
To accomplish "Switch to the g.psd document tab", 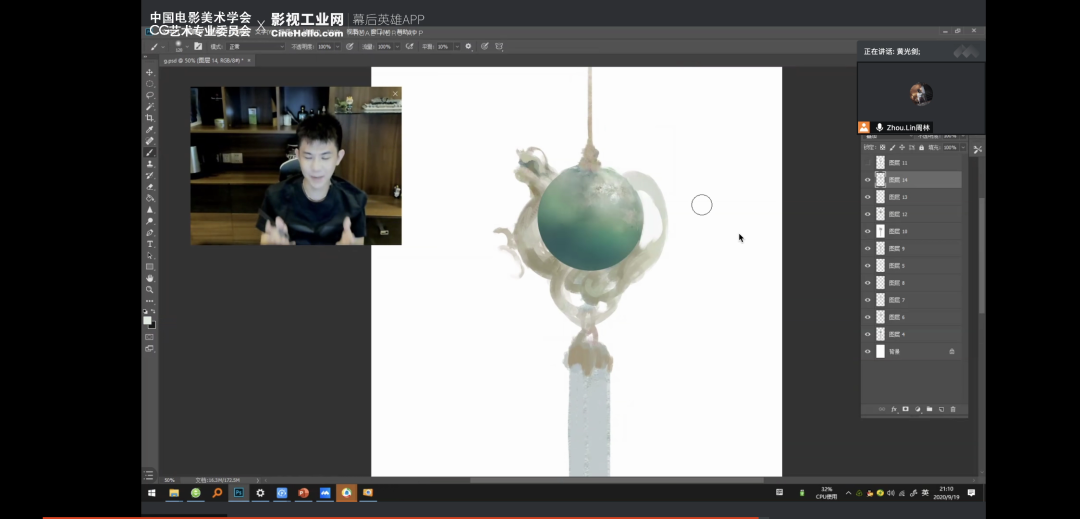I will pos(196,61).
